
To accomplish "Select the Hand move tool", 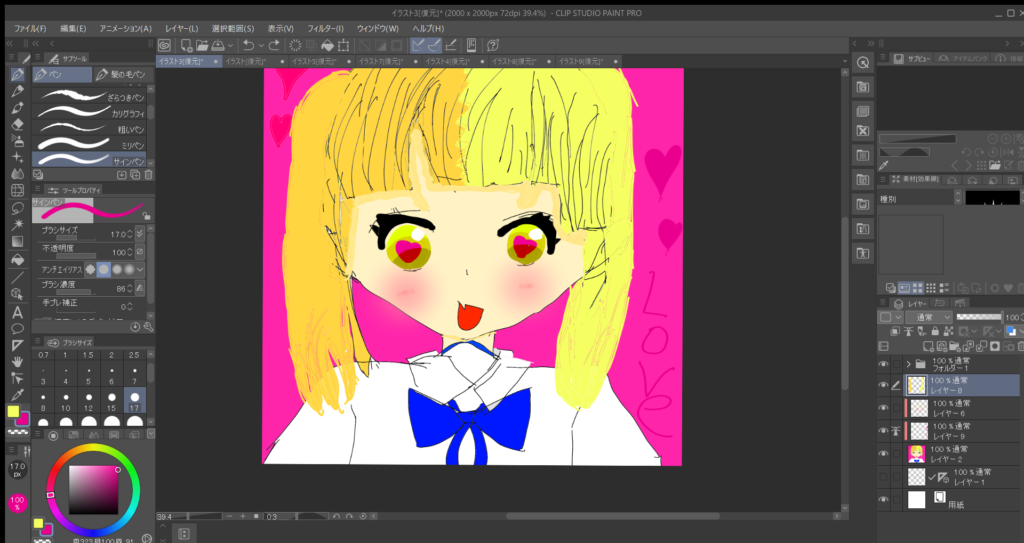I will click(x=18, y=361).
